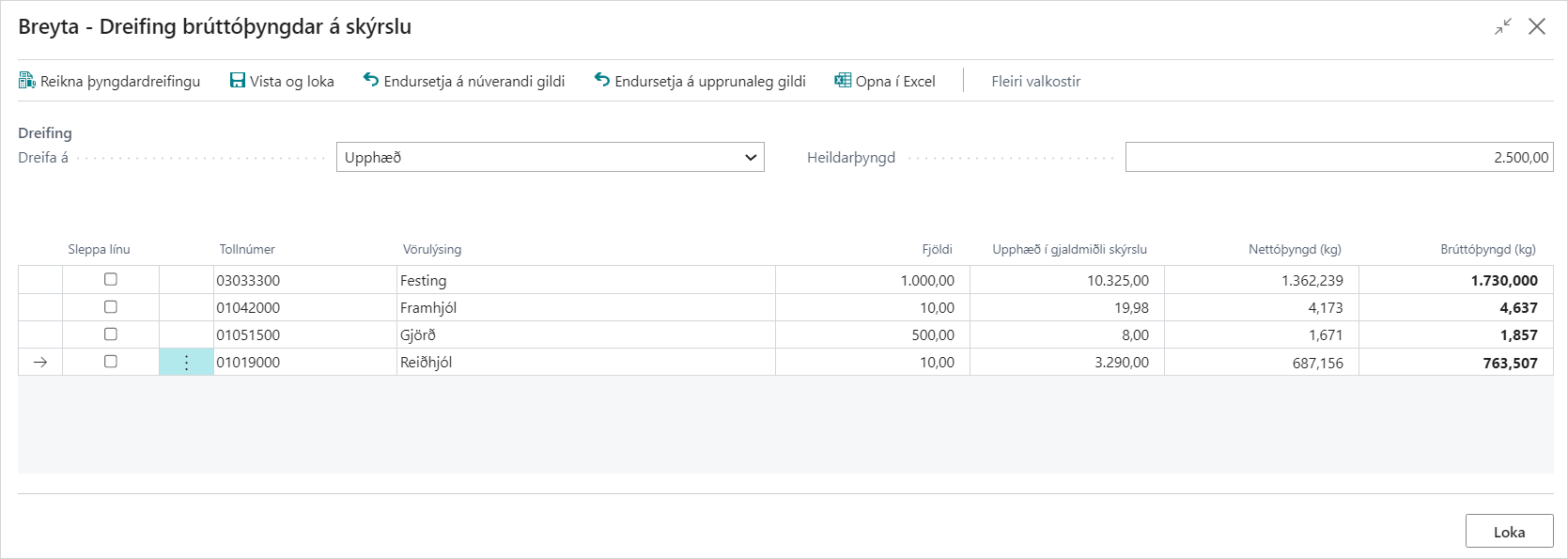Click the Heildarþyngd input field
Screen dimensions: 1568x559
point(1338,157)
